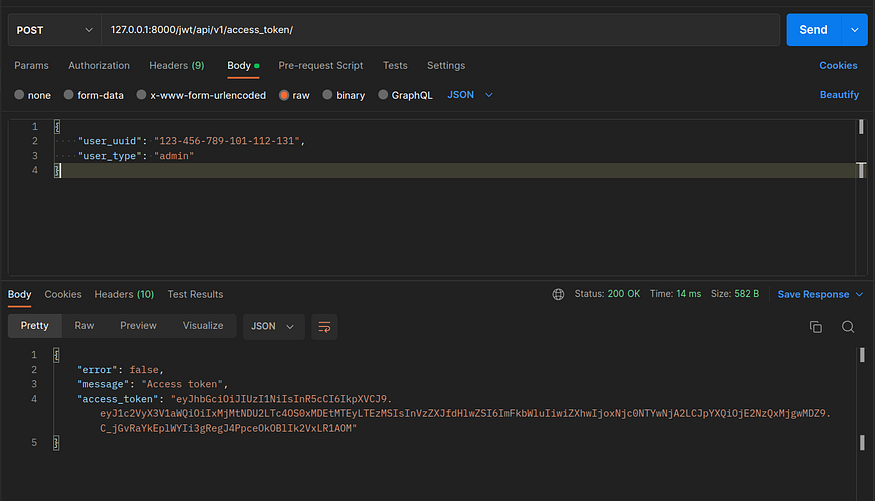Image resolution: width=875 pixels, height=501 pixels.
Task: Select the Preview response view
Action: [x=138, y=326]
